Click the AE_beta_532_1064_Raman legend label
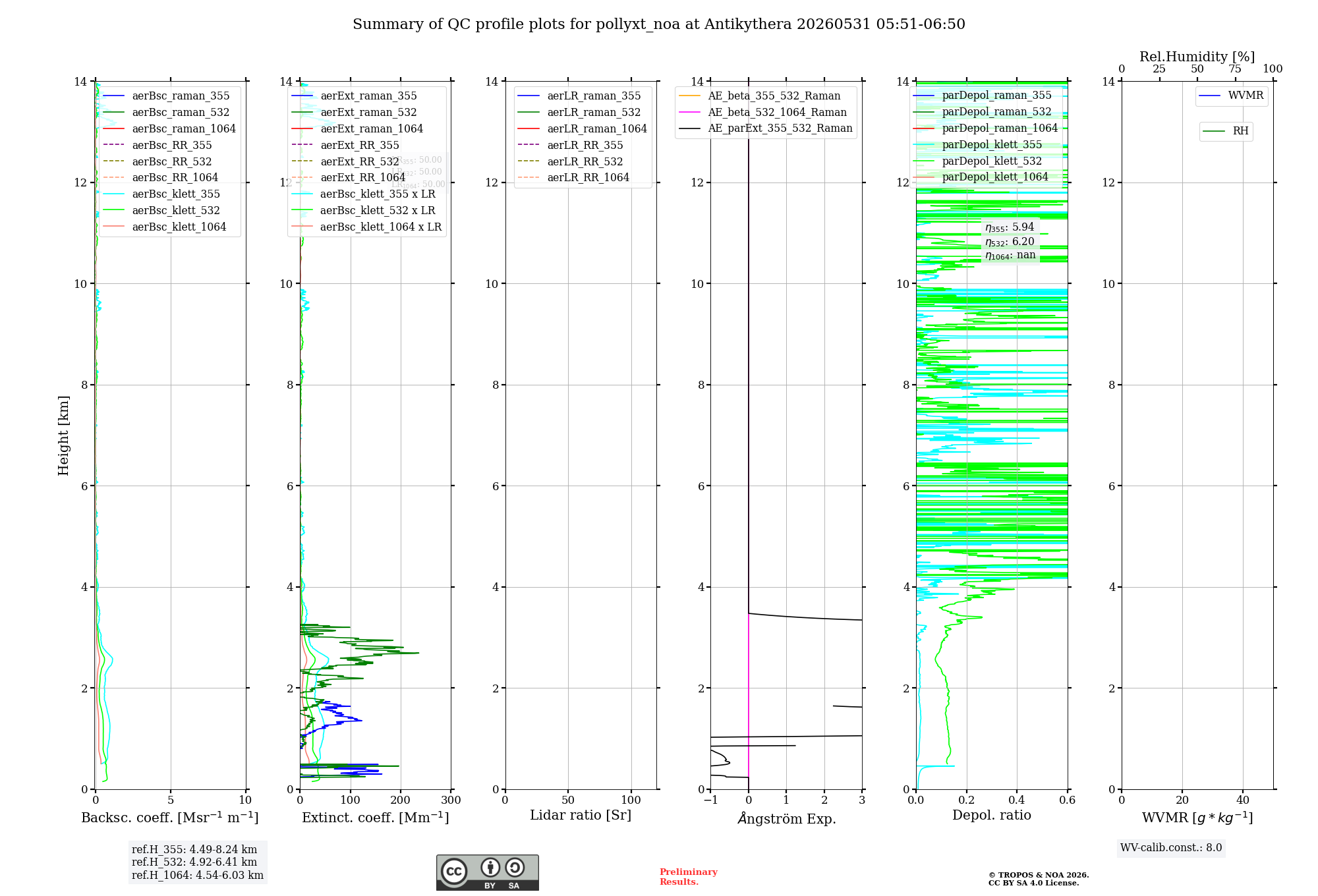Screen dimensions: 1318x896 click(x=778, y=113)
